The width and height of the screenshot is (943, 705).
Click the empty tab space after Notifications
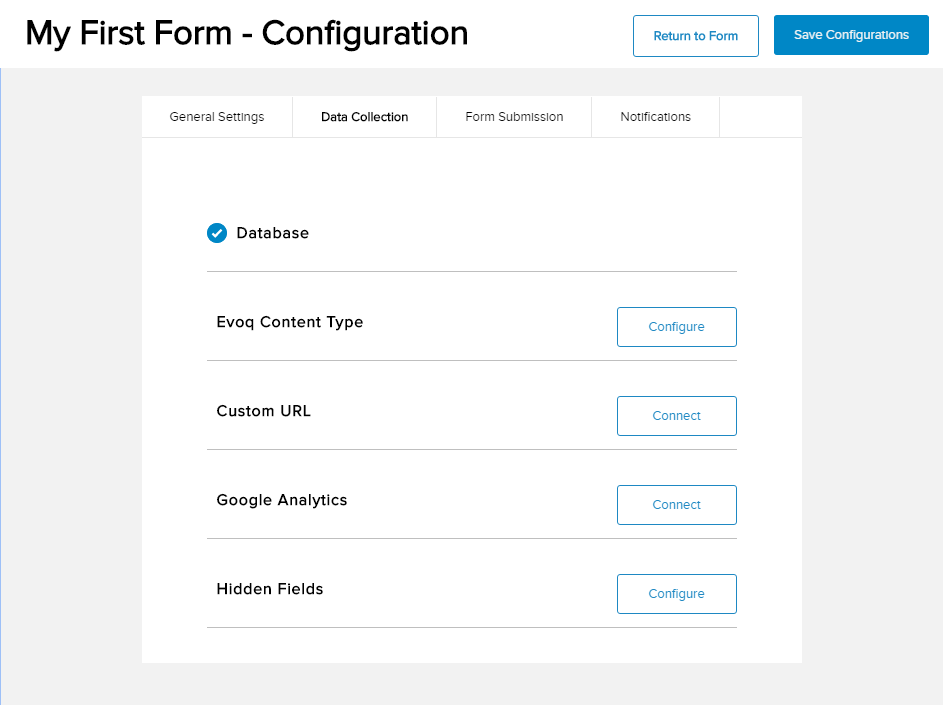(x=760, y=117)
